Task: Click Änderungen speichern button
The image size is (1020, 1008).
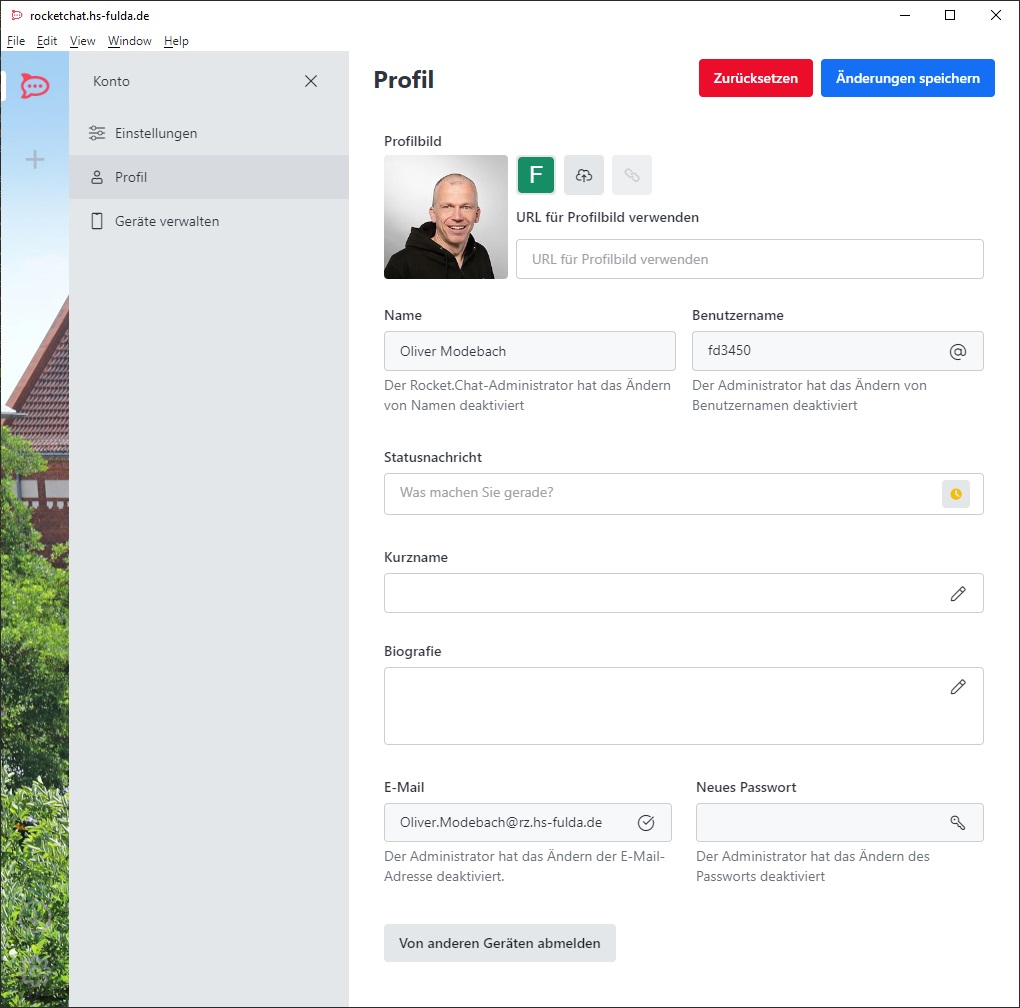Action: point(907,78)
